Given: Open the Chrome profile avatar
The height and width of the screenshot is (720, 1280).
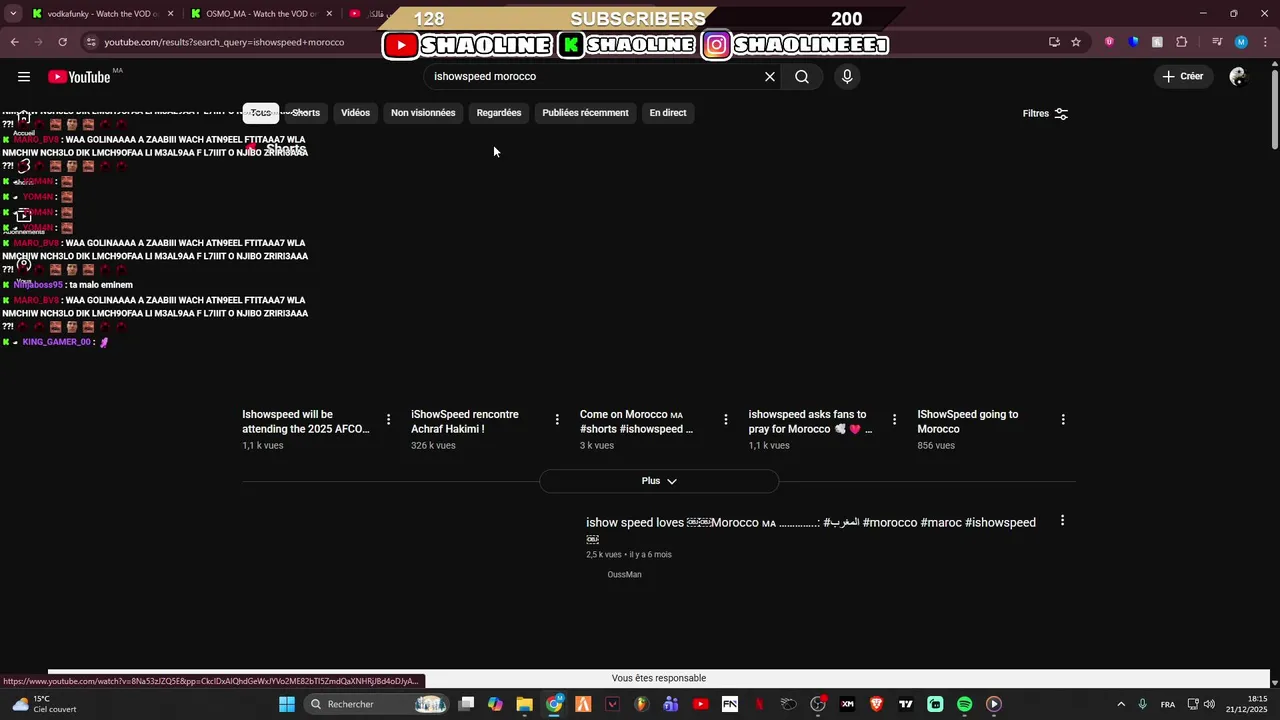Looking at the screenshot, I should tap(1241, 42).
